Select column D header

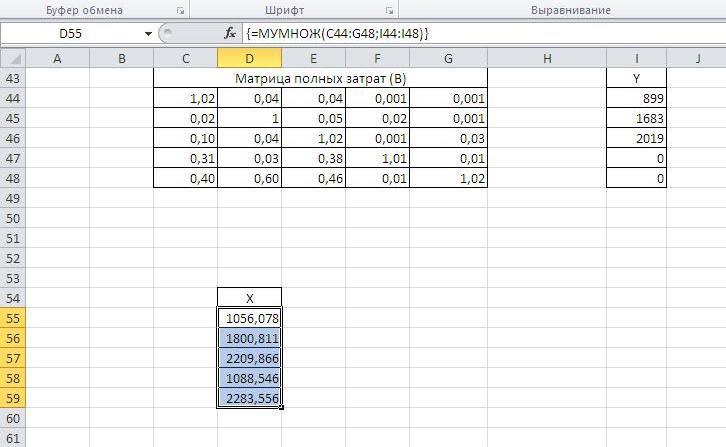249,59
